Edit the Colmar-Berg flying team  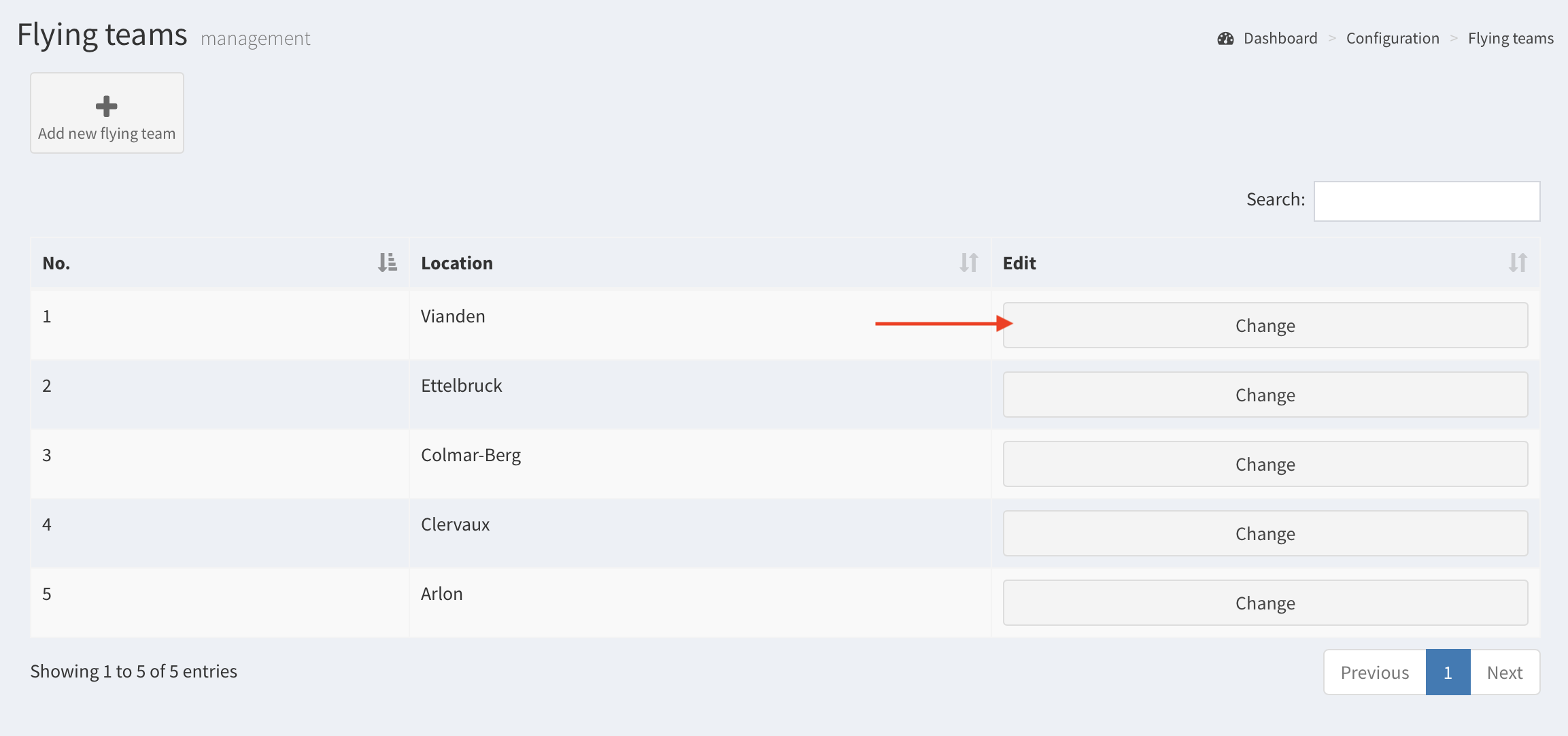[x=1265, y=464]
